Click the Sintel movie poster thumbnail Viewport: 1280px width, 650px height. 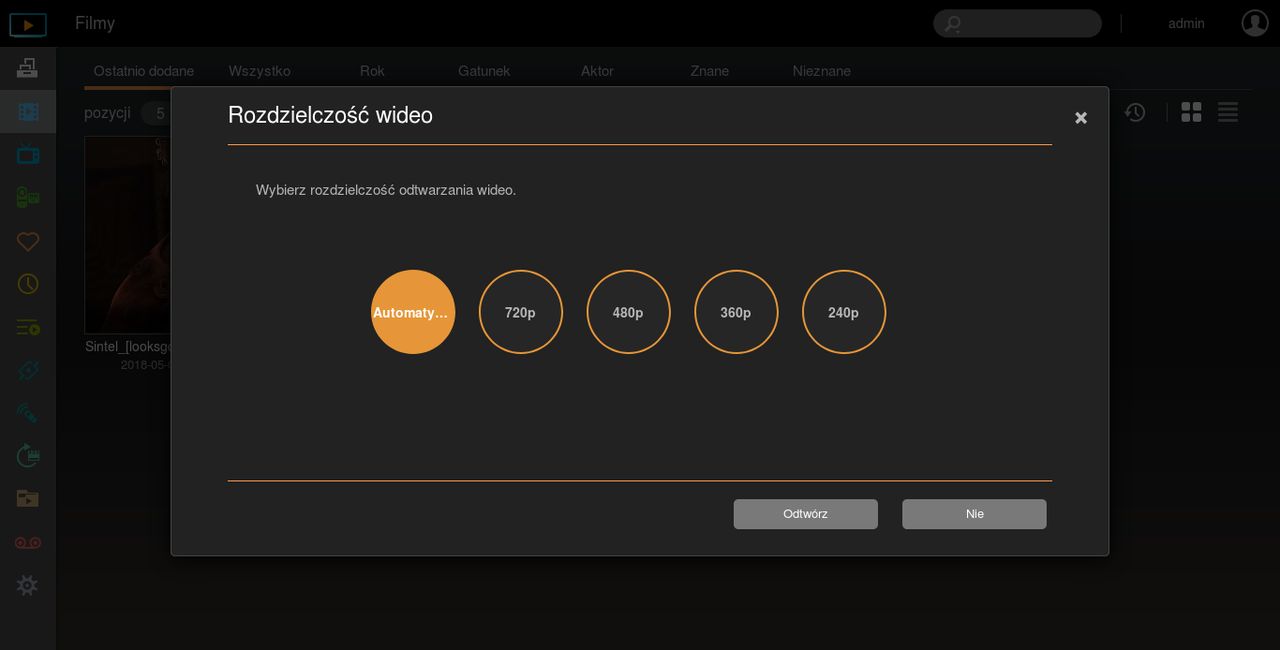tap(128, 235)
